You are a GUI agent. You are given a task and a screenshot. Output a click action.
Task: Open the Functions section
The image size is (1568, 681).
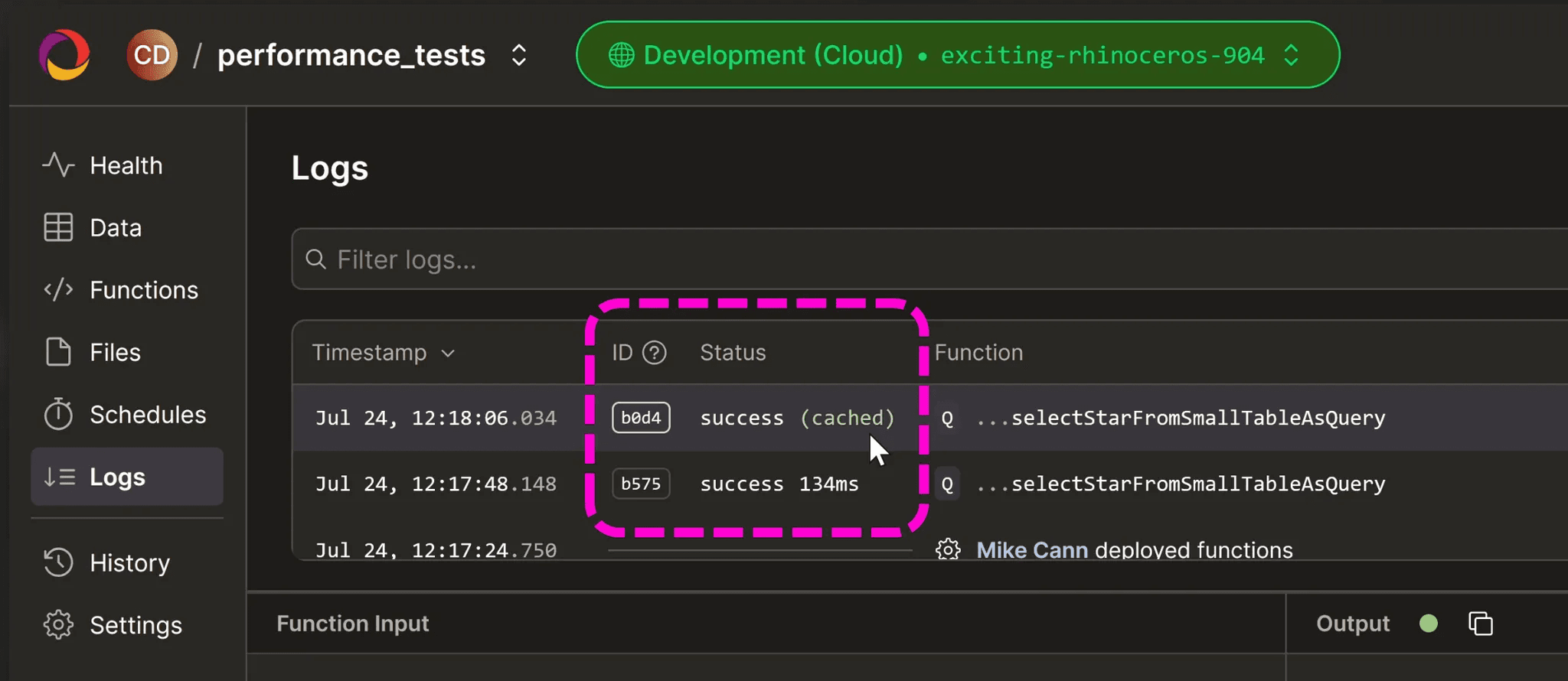pyautogui.click(x=143, y=290)
